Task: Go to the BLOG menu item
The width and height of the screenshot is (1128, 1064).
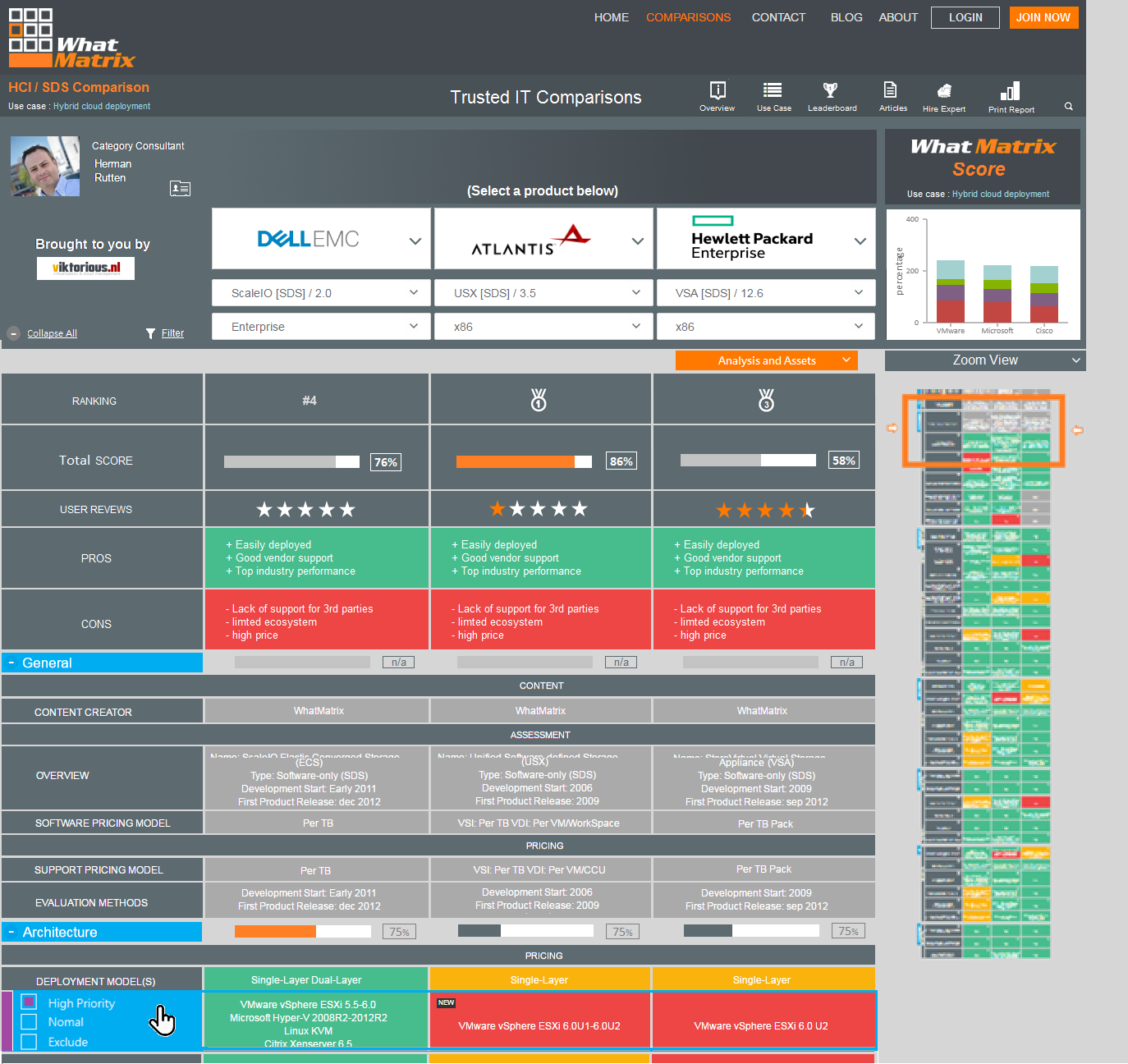Action: pos(846,17)
